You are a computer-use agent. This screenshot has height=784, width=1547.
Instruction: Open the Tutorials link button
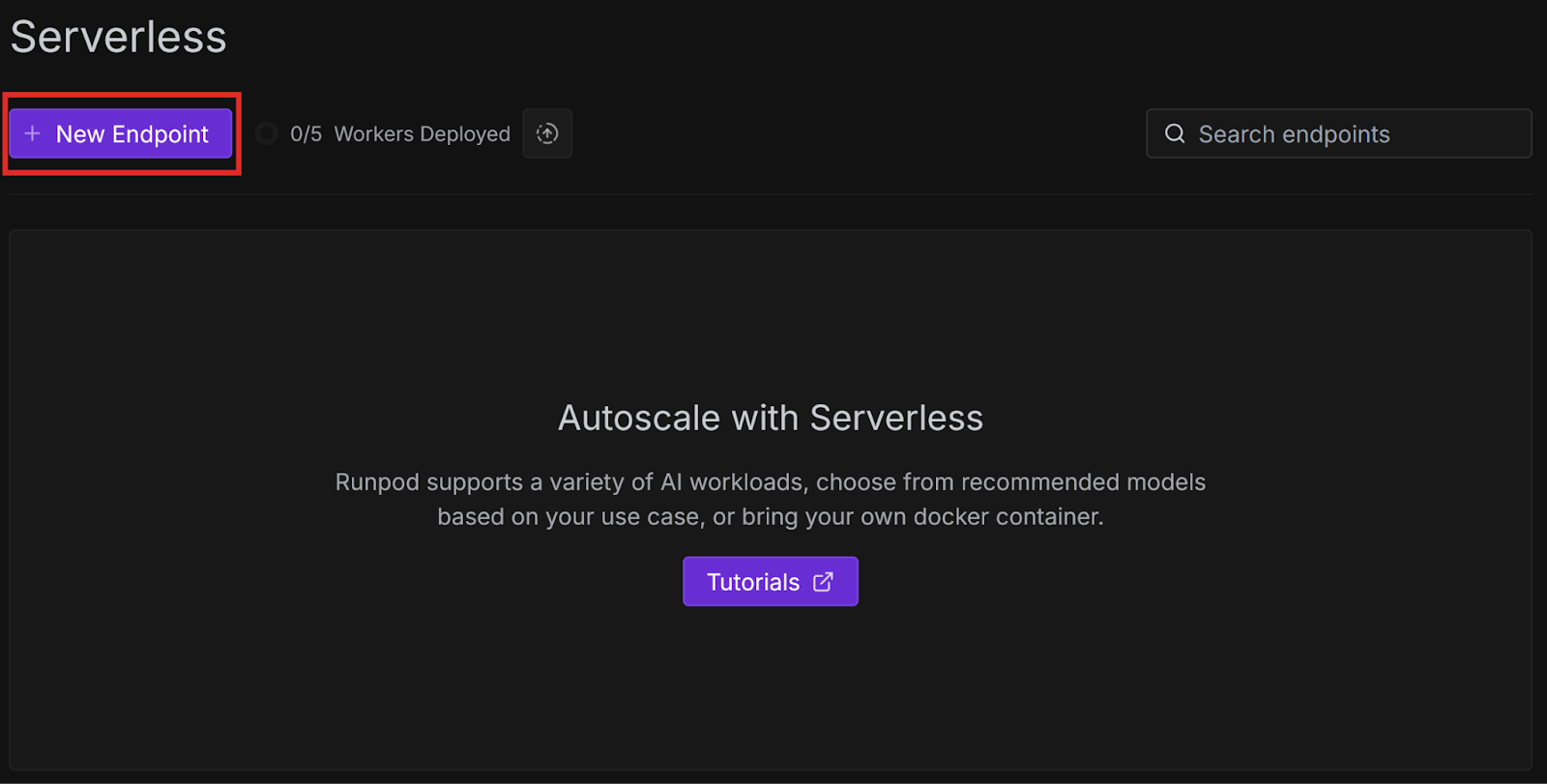771,581
